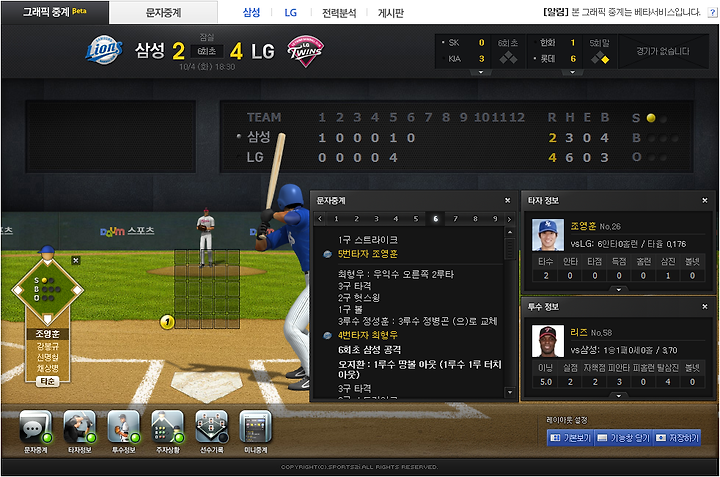Expand the 한화 vs 롯데 score dropdown
Screen dimensions: 720x477
click(x=572, y=72)
